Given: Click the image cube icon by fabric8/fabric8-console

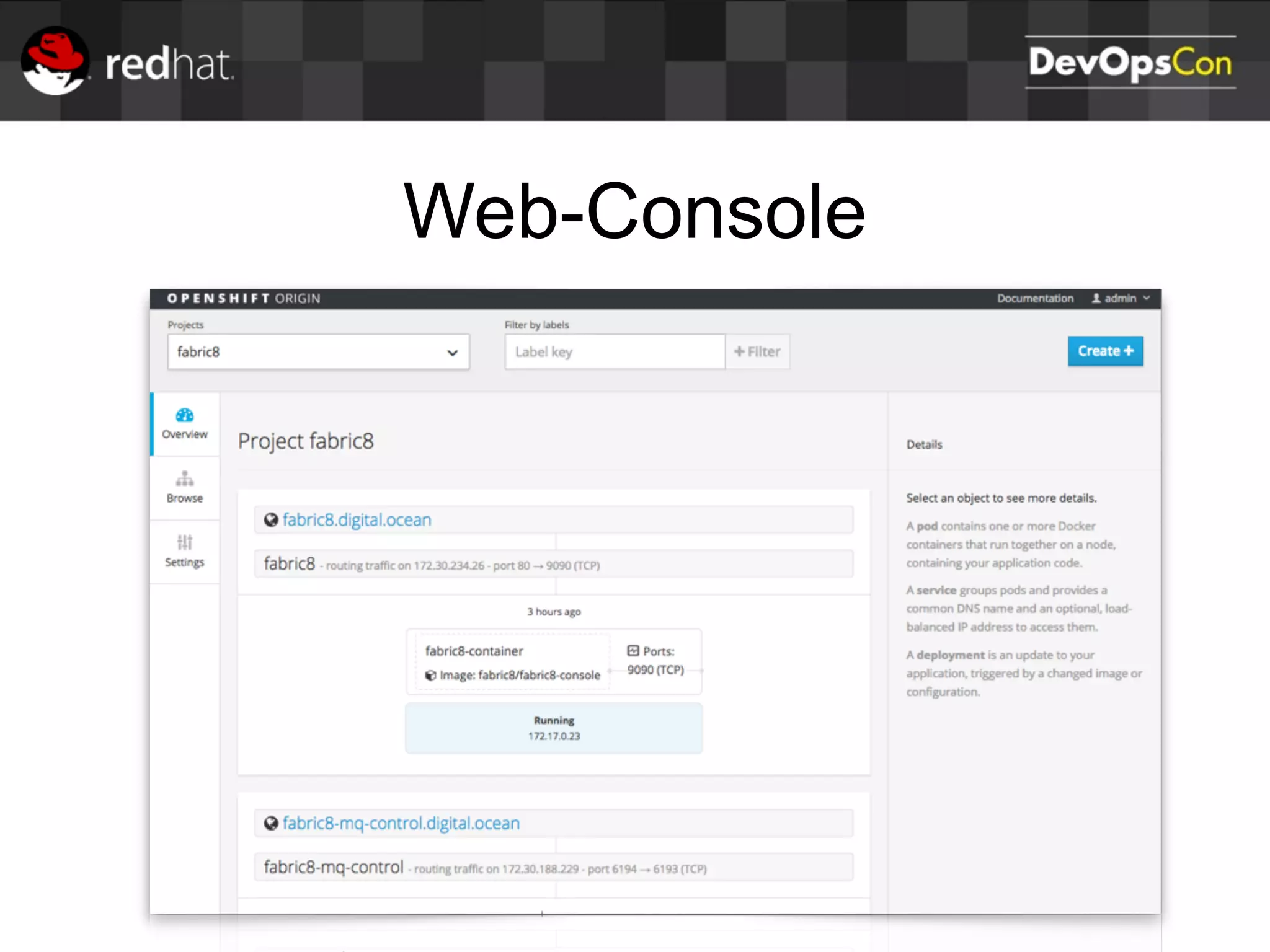Looking at the screenshot, I should (430, 675).
